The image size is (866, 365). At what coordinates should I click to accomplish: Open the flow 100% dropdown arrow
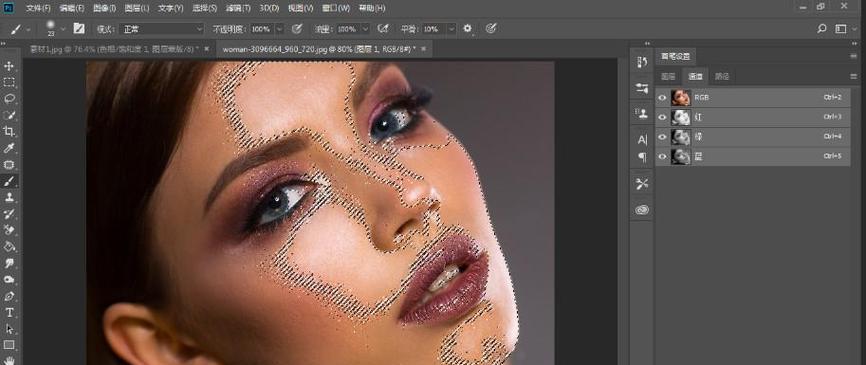tap(365, 29)
